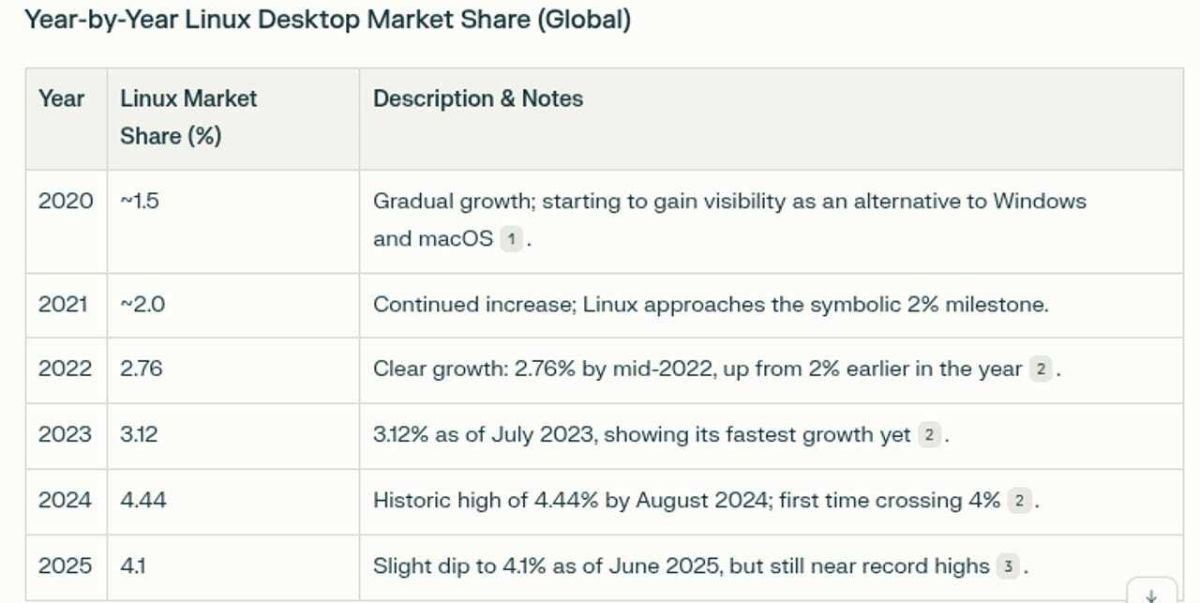1200x603 pixels.
Task: Click the Description & Notes column header
Action: [478, 99]
